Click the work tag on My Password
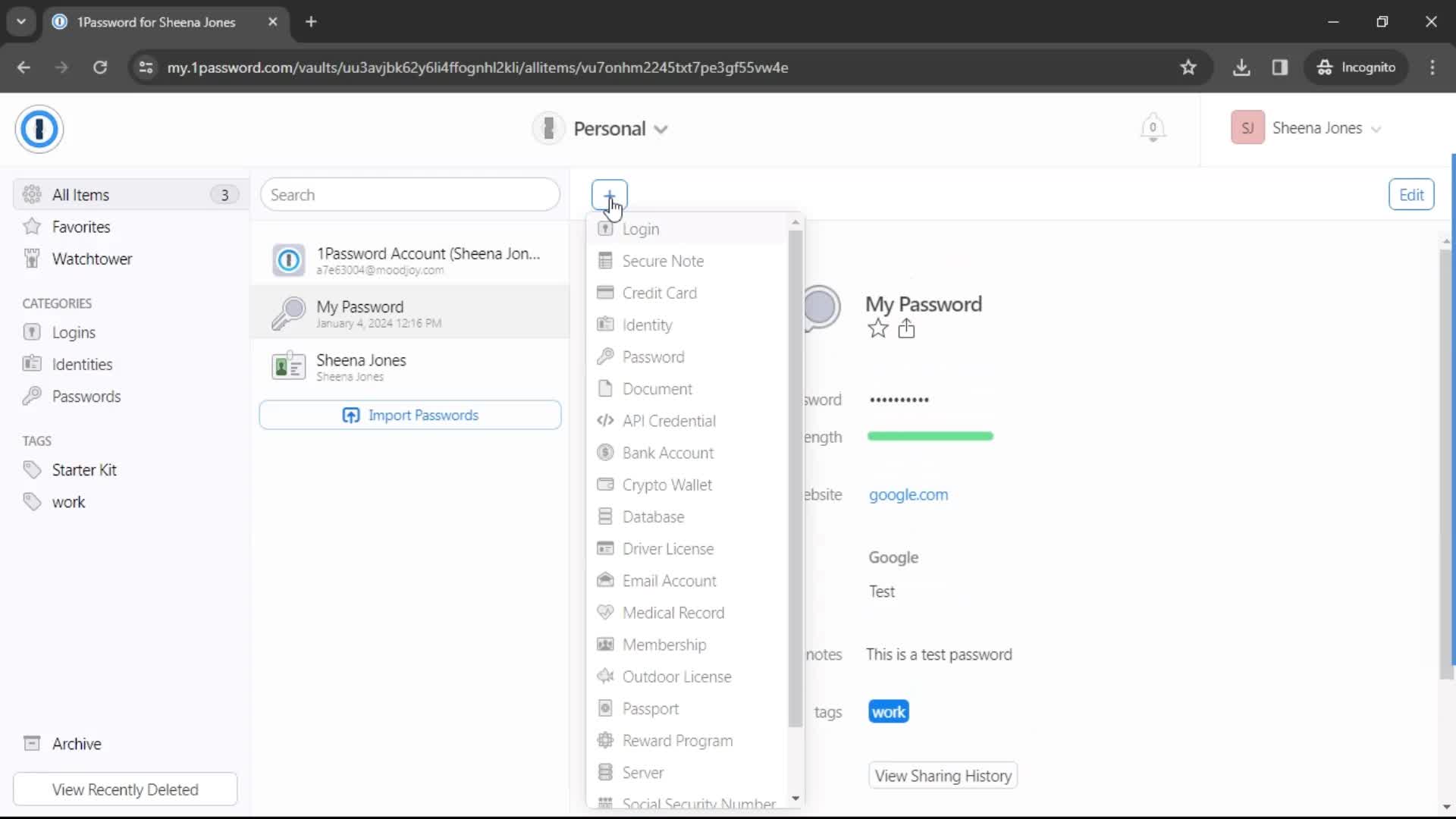This screenshot has height=819, width=1456. click(x=888, y=711)
